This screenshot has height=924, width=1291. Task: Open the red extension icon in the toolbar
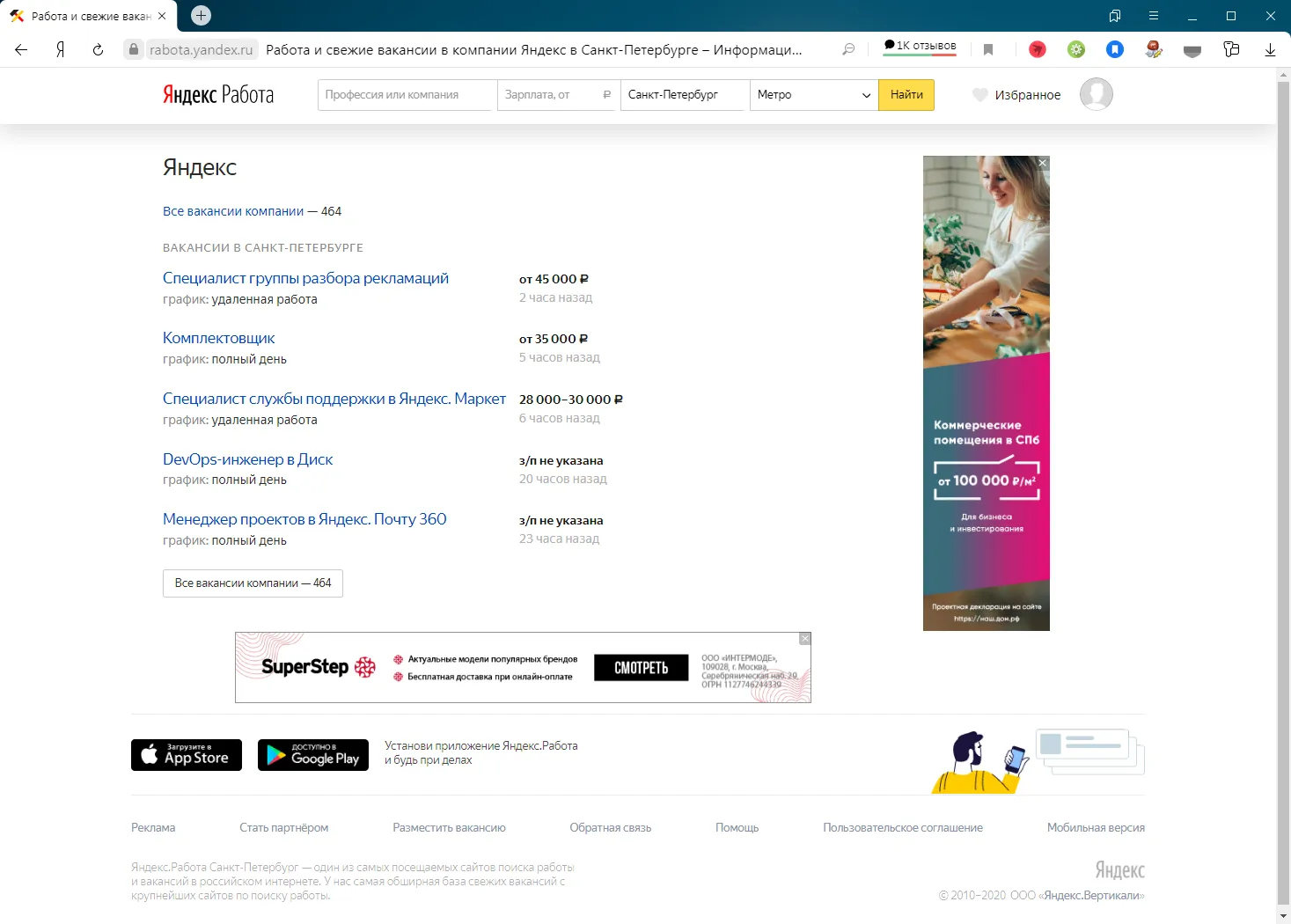[x=1038, y=49]
